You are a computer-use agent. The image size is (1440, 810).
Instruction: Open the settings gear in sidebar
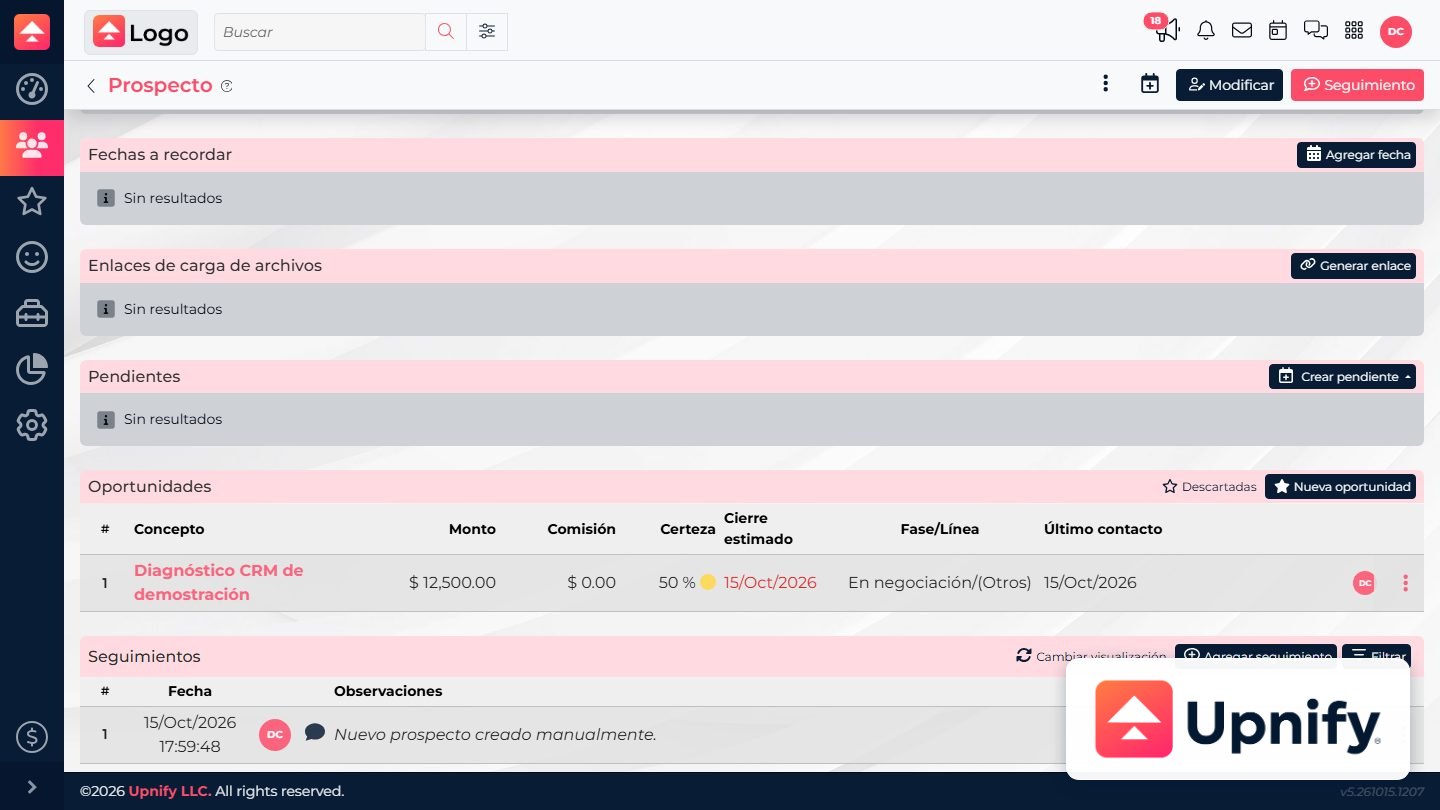pos(32,425)
